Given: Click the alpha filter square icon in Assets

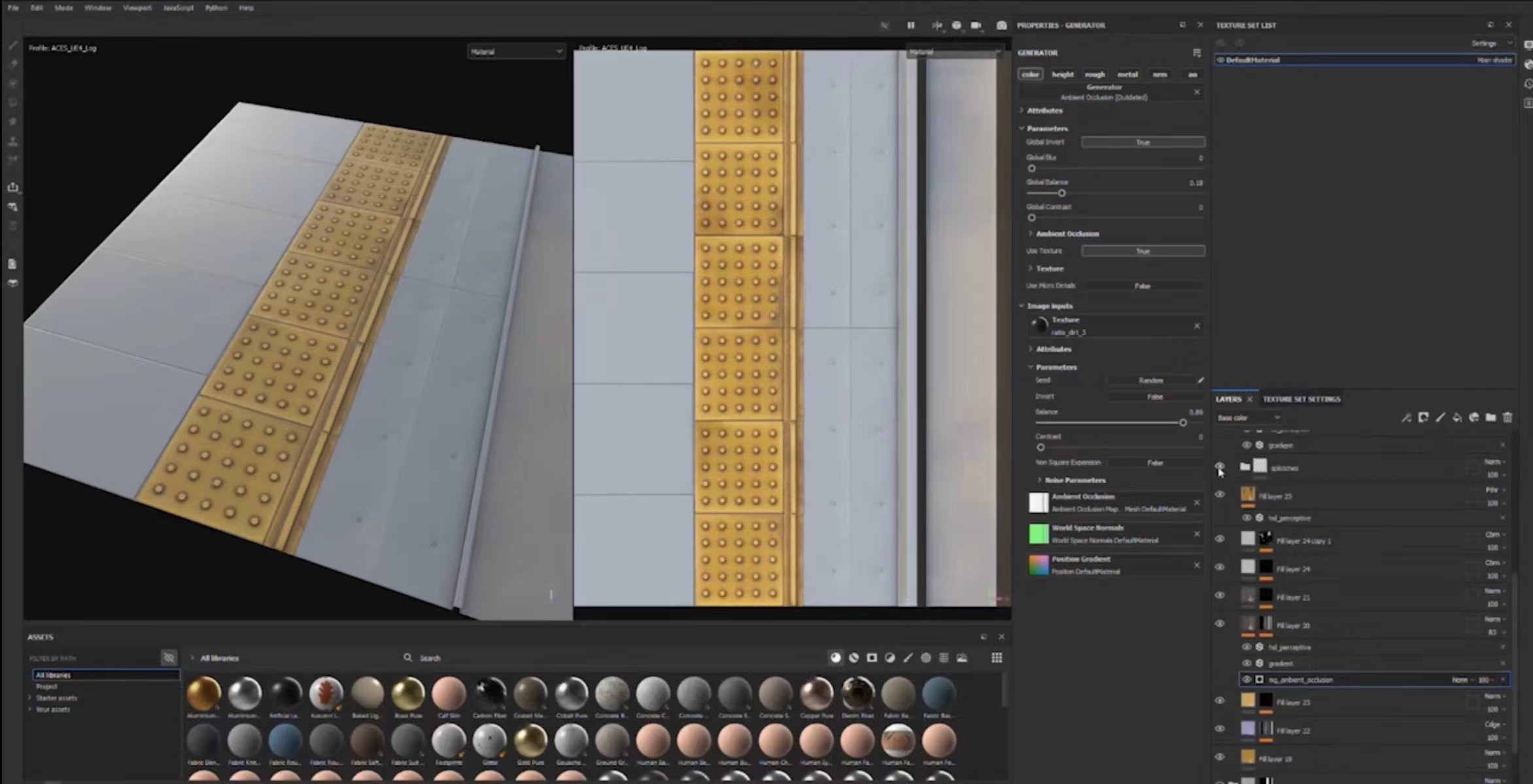Looking at the screenshot, I should point(872,658).
